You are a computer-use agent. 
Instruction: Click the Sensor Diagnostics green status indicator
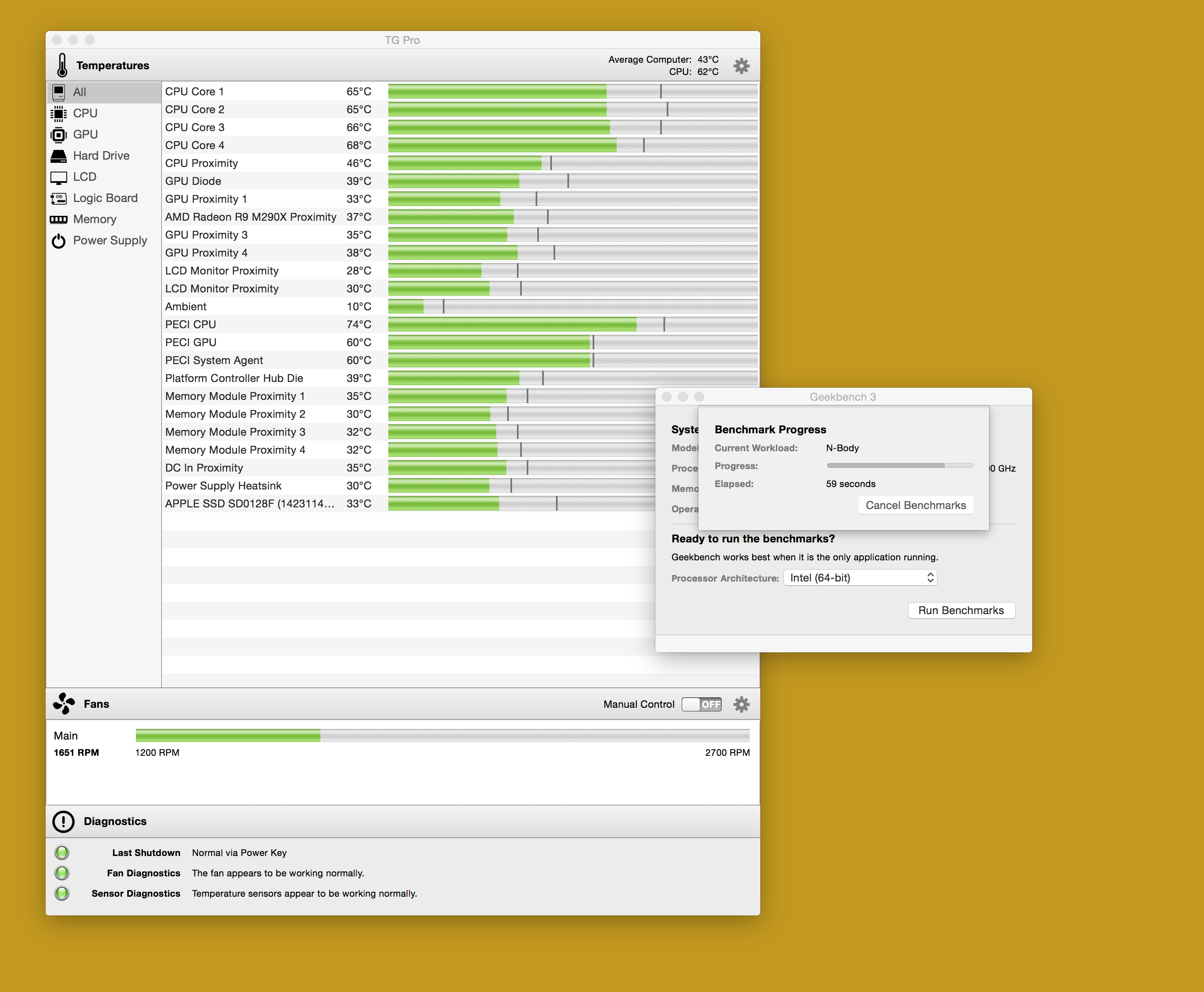[x=62, y=893]
